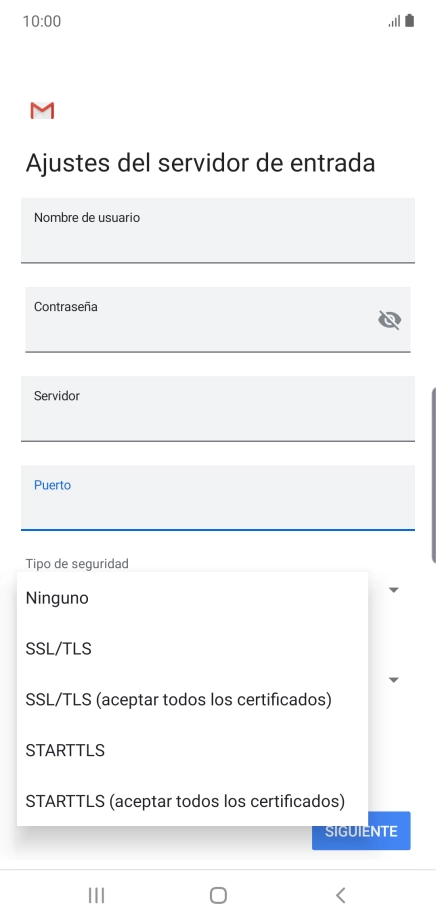The height and width of the screenshot is (920, 436).
Task: Tap the battery status icon
Action: [x=410, y=21]
